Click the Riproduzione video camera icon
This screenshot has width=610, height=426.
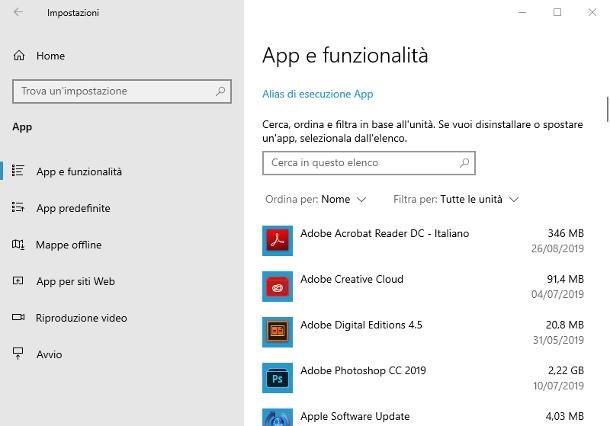18,317
